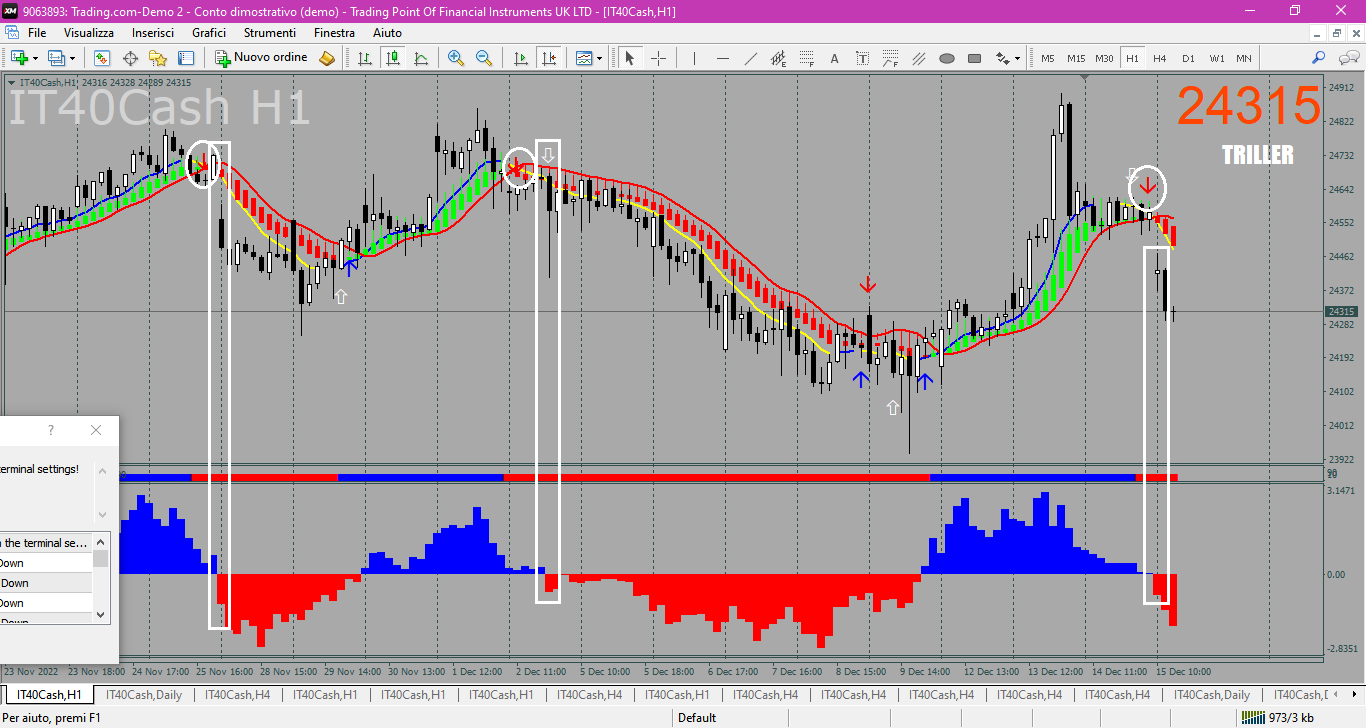The image size is (1366, 728).
Task: Expand the indicators list dropdown arrow
Action: click(600, 58)
